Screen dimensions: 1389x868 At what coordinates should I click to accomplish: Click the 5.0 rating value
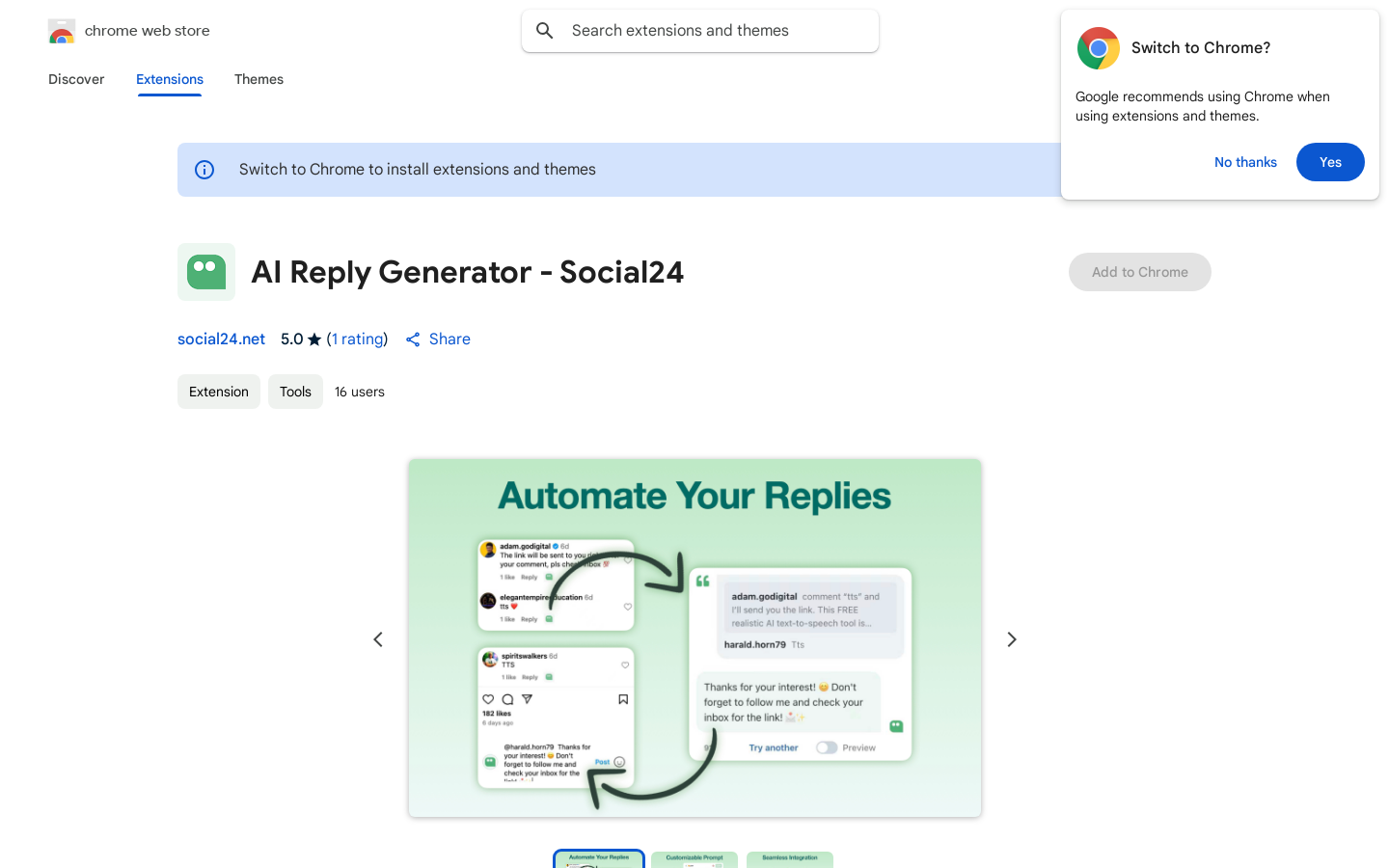pyautogui.click(x=291, y=339)
